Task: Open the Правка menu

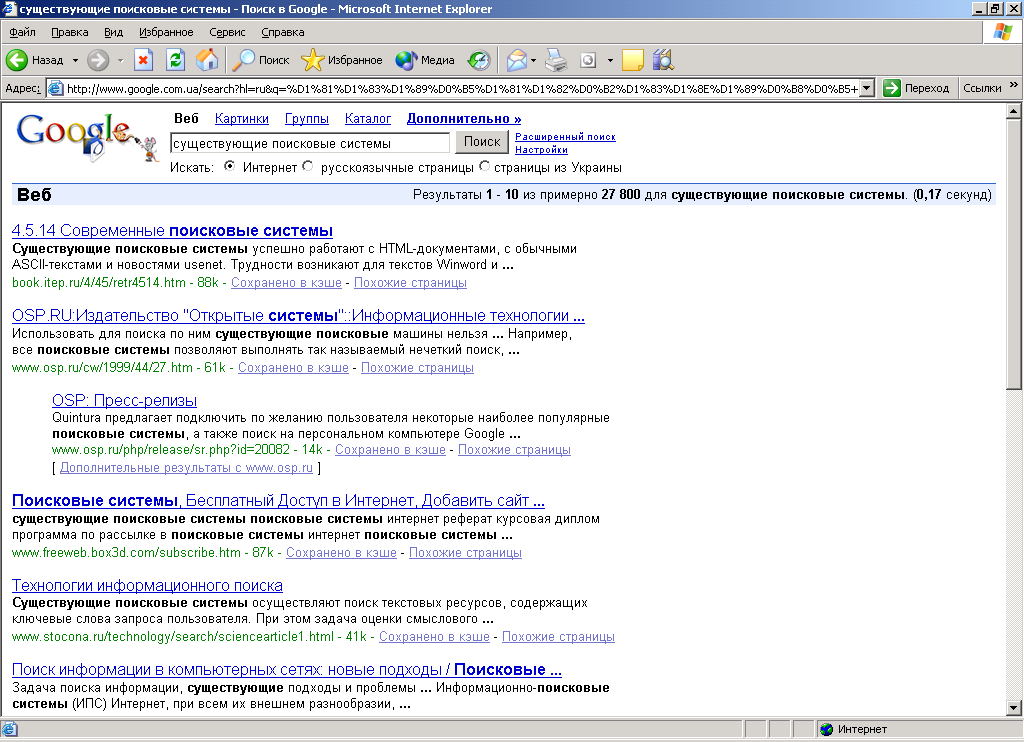Action: click(70, 32)
